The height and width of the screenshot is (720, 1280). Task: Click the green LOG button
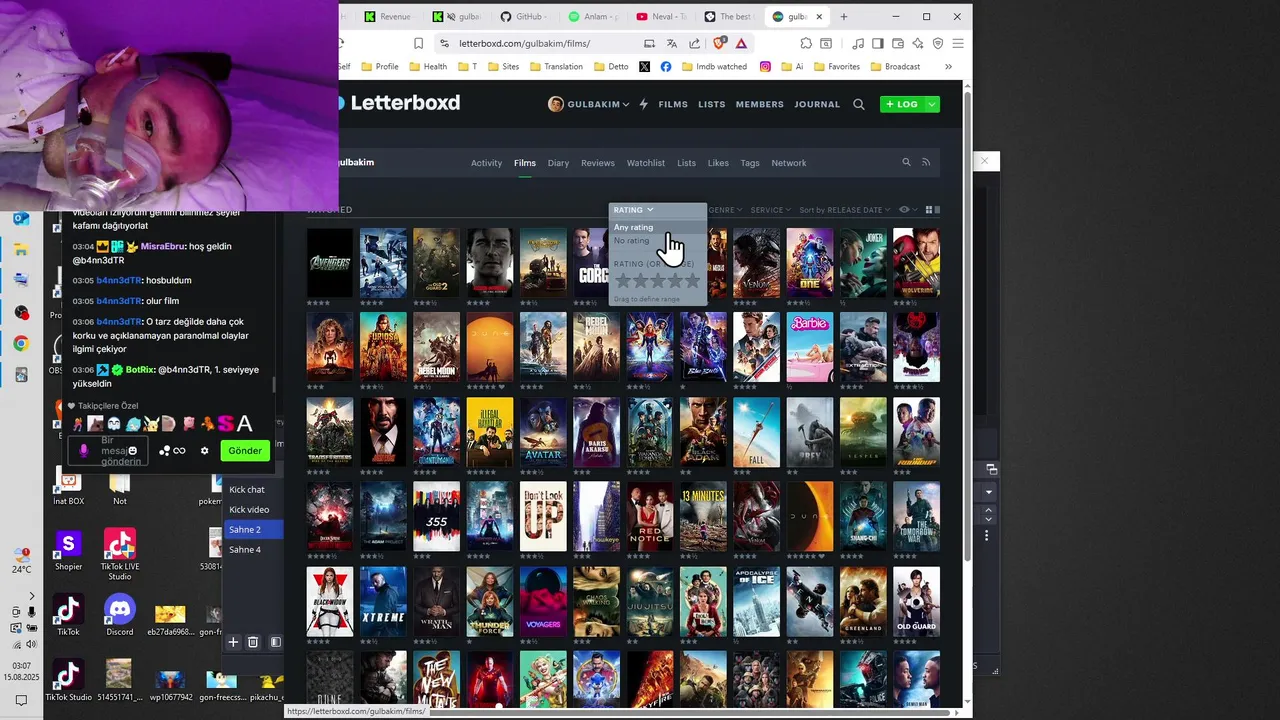click(902, 104)
